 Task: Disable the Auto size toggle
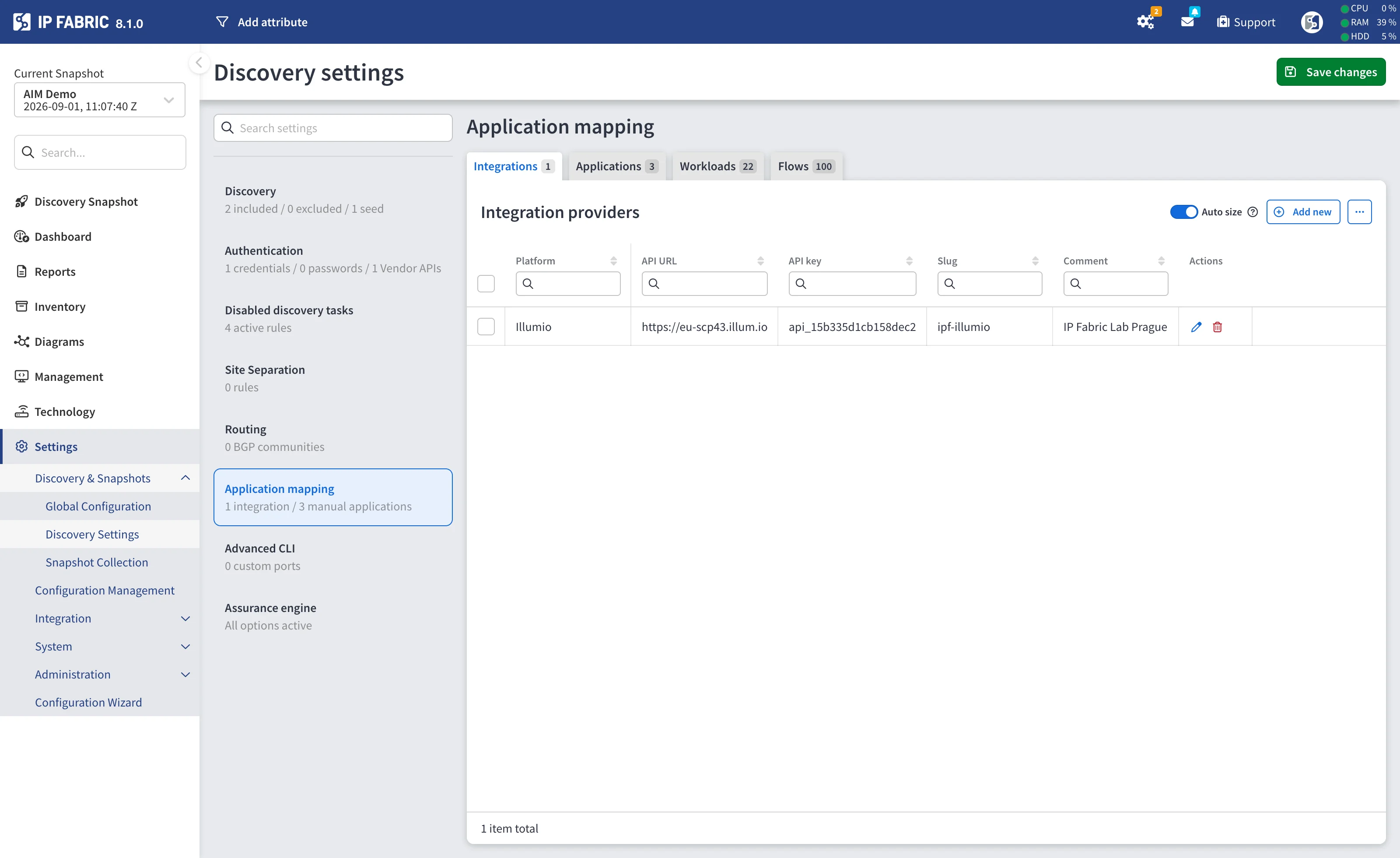click(1183, 212)
